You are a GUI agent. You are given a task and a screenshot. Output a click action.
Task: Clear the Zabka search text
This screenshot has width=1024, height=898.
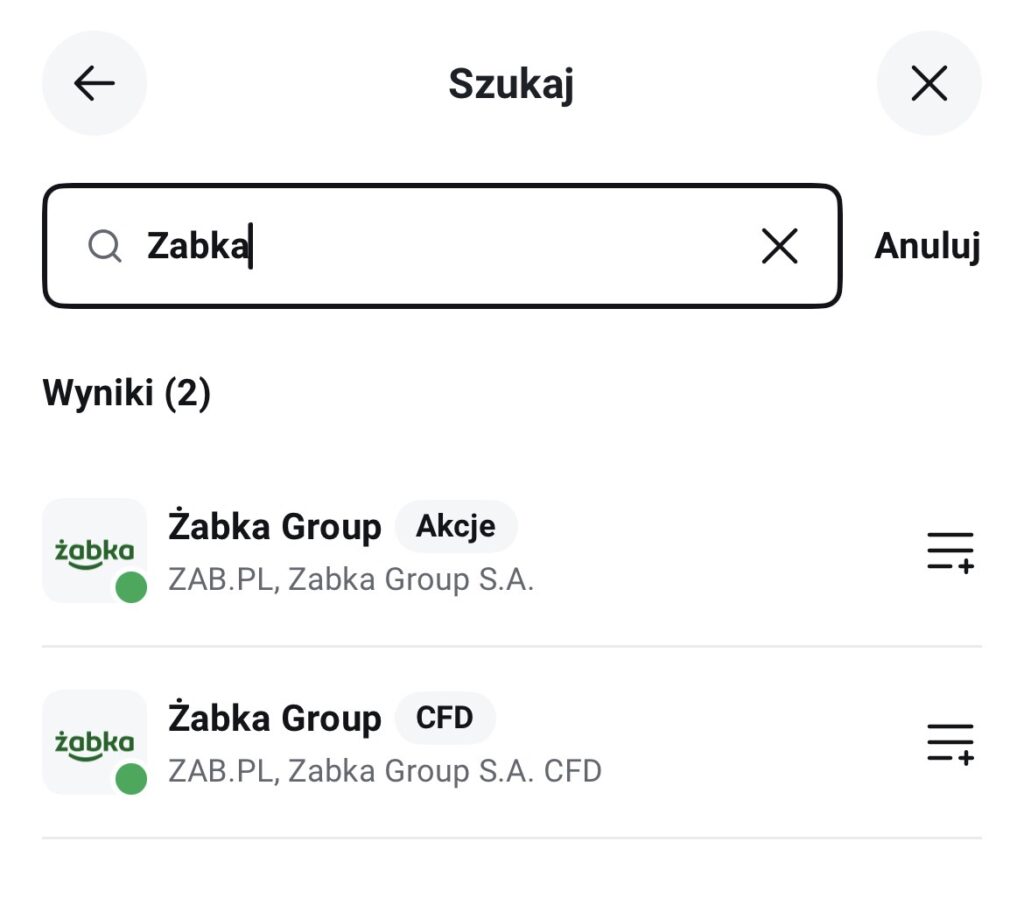[x=779, y=245]
